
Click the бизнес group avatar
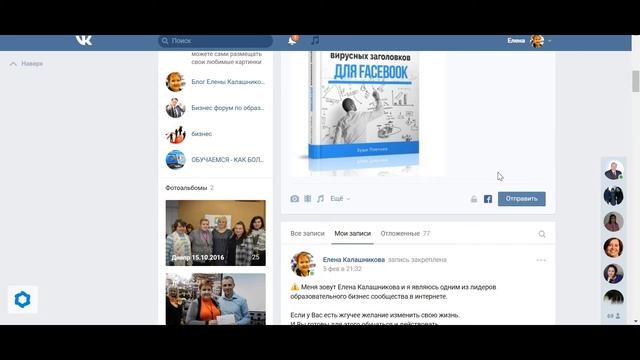tap(176, 134)
